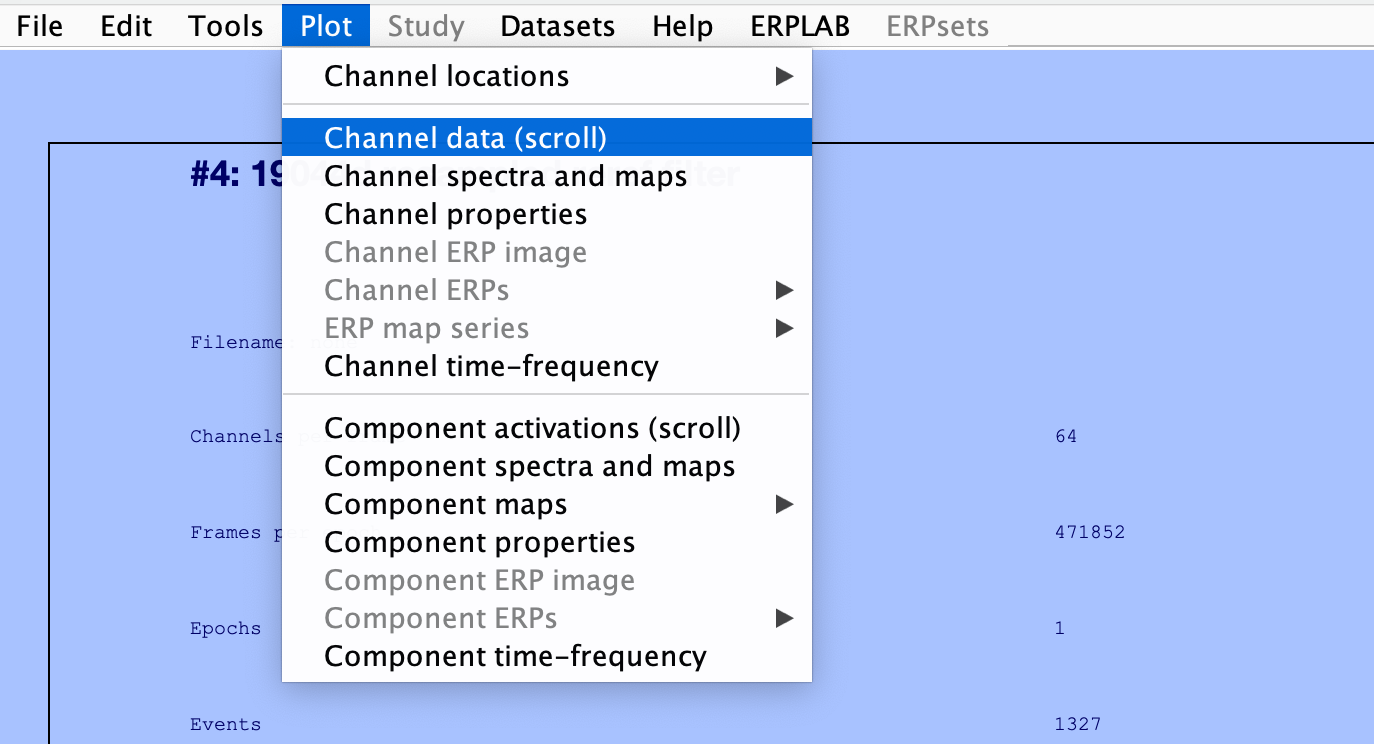Click Channel time-frequency entry
The image size is (1374, 744).
[491, 366]
